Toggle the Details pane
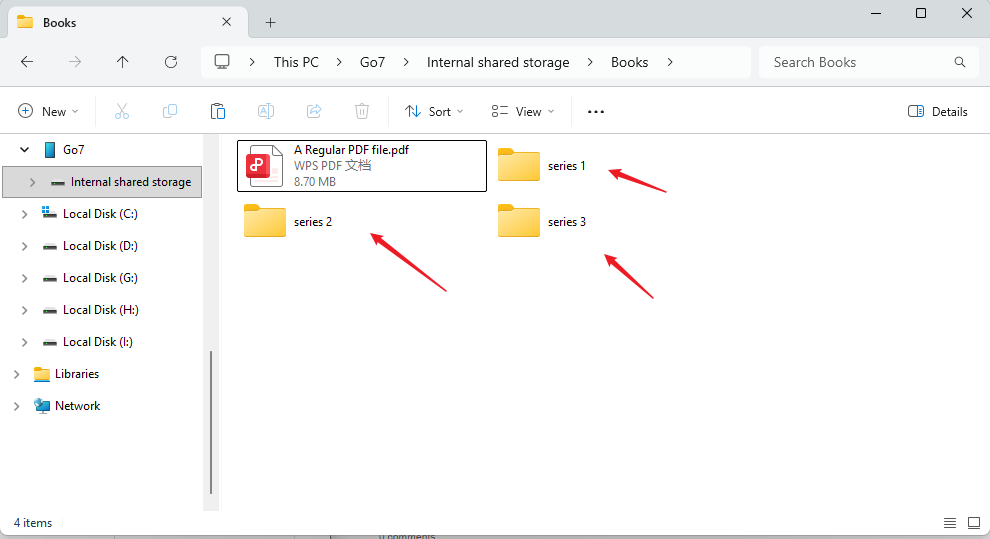This screenshot has height=539, width=990. pos(937,112)
